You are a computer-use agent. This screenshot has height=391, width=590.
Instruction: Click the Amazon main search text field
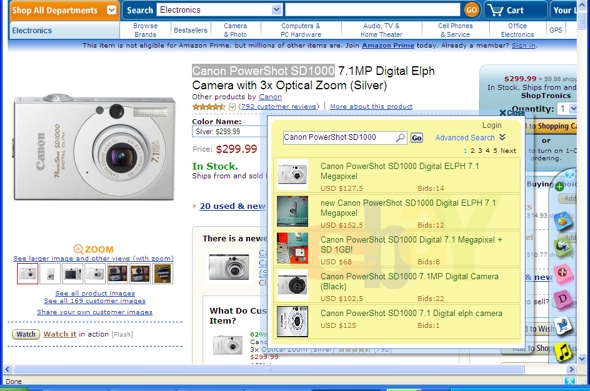pyautogui.click(x=373, y=10)
